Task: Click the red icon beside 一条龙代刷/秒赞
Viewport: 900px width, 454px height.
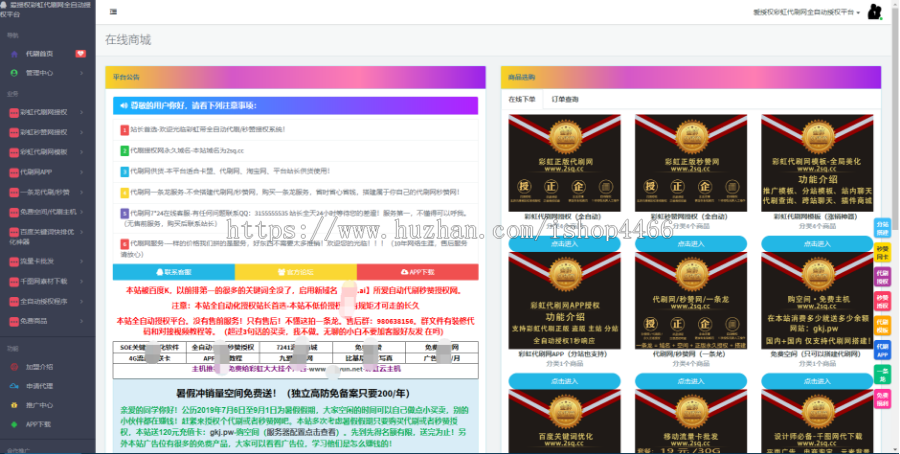Action: (14, 192)
